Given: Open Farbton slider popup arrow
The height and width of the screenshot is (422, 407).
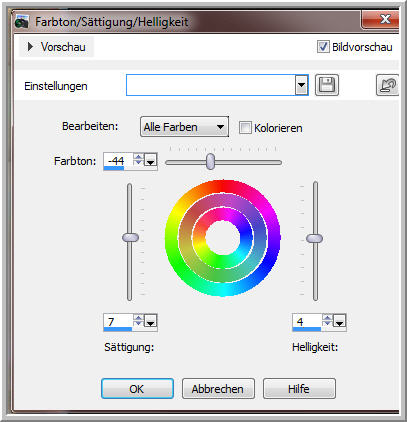Looking at the screenshot, I should 151,160.
